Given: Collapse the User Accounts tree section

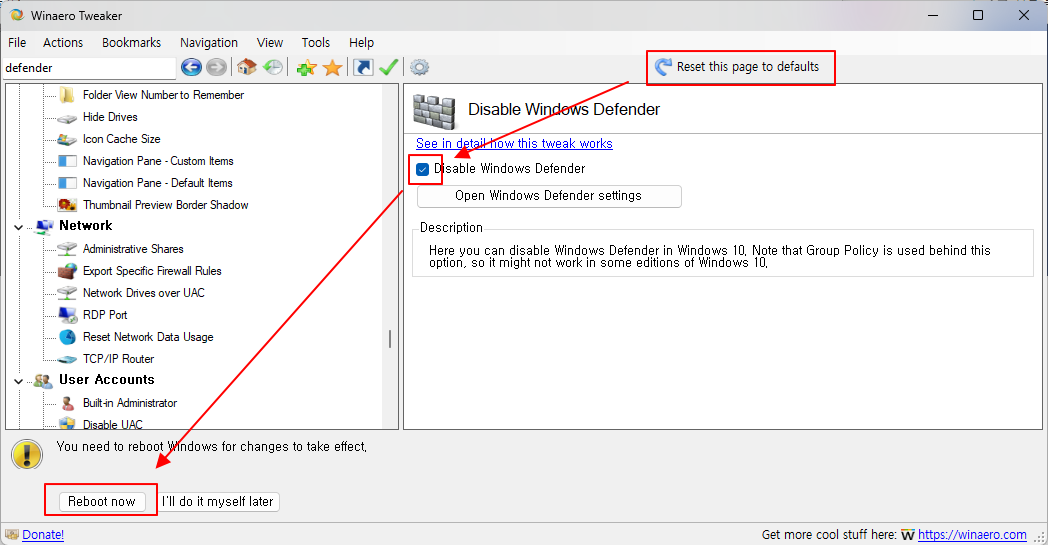Looking at the screenshot, I should pos(18,381).
